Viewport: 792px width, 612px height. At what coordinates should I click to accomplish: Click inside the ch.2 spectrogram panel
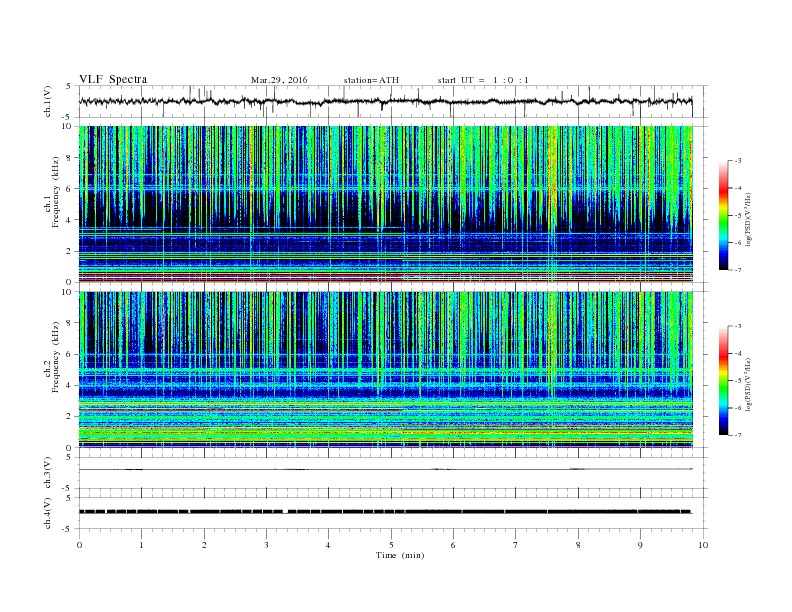coord(386,370)
